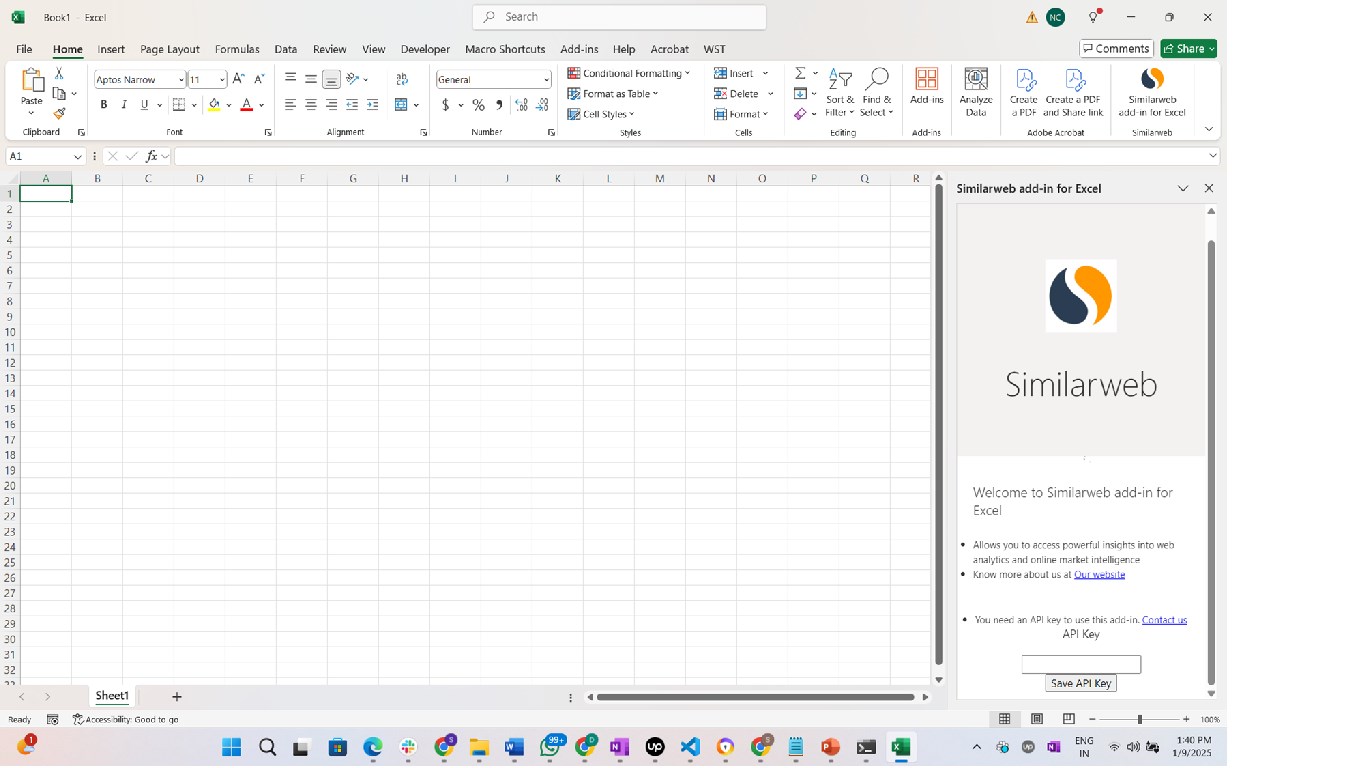
Task: Click into the API Key text field
Action: pos(1081,664)
